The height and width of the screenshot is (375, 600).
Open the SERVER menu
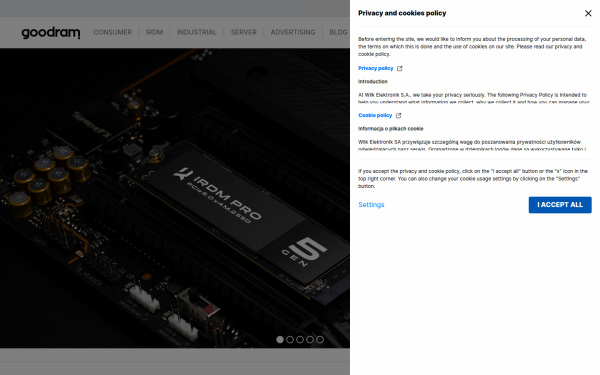(x=243, y=32)
